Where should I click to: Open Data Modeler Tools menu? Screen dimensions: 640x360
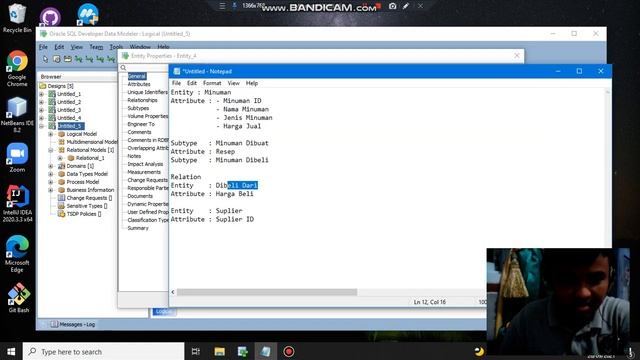point(116,47)
